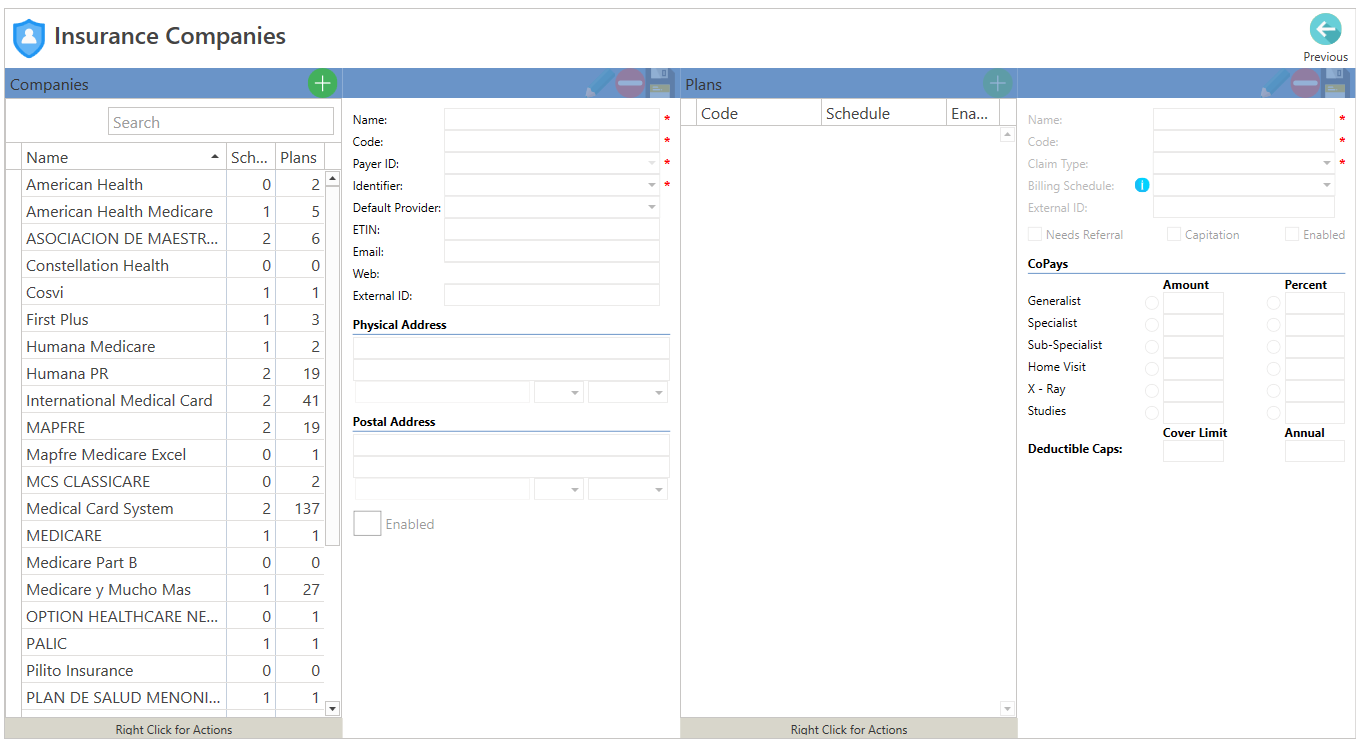
Task: Sort companies by Name column header
Action: (124, 157)
